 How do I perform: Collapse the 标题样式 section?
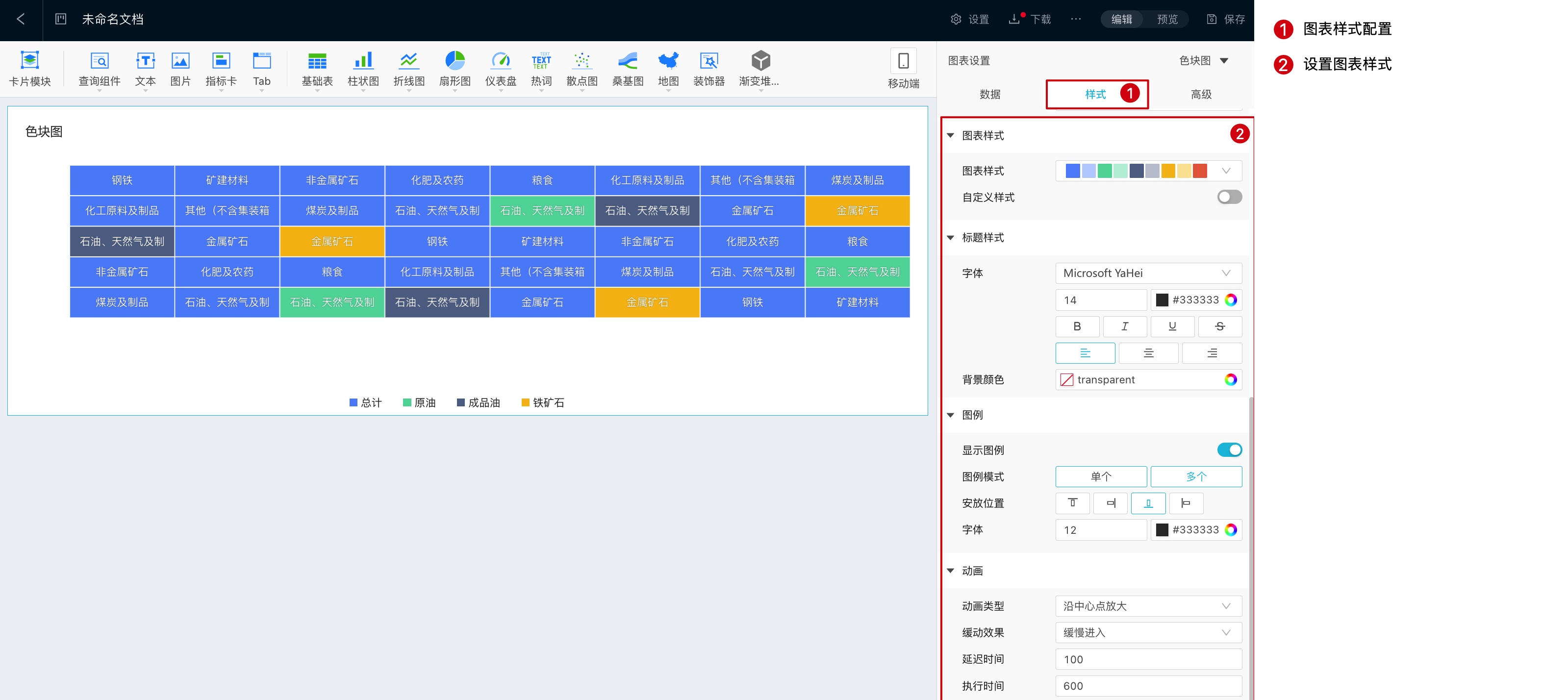[x=950, y=237]
